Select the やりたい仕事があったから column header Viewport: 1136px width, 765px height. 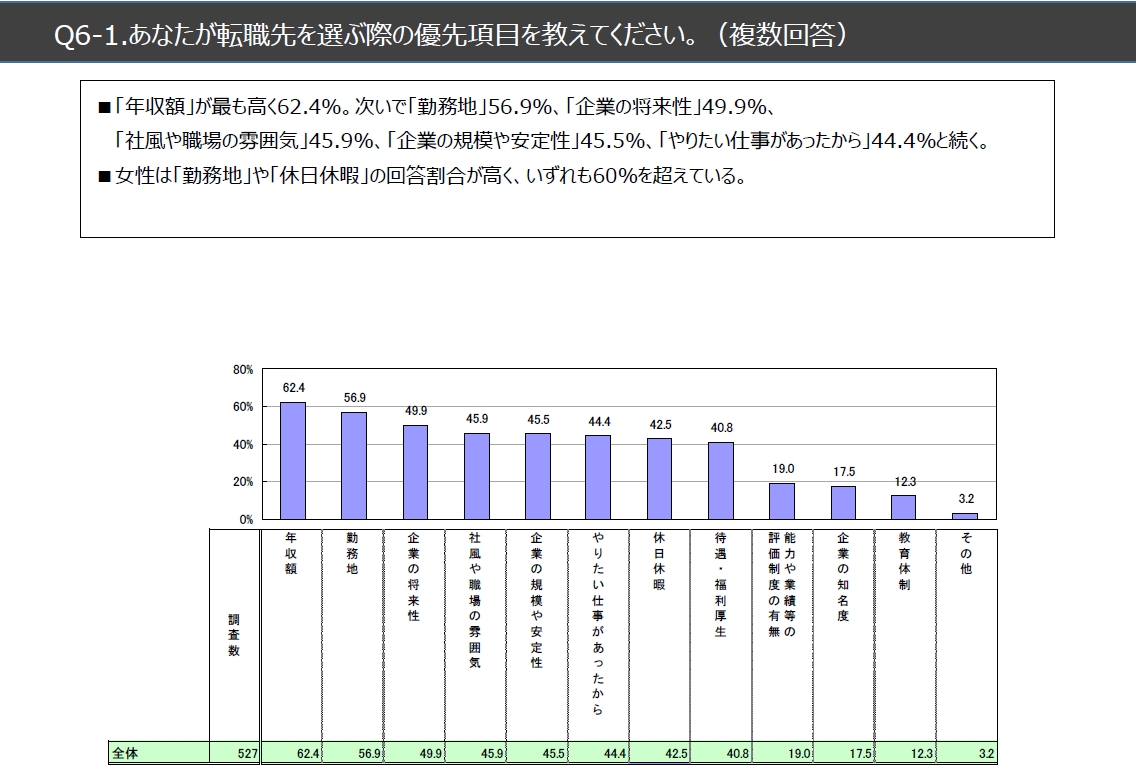(x=598, y=635)
